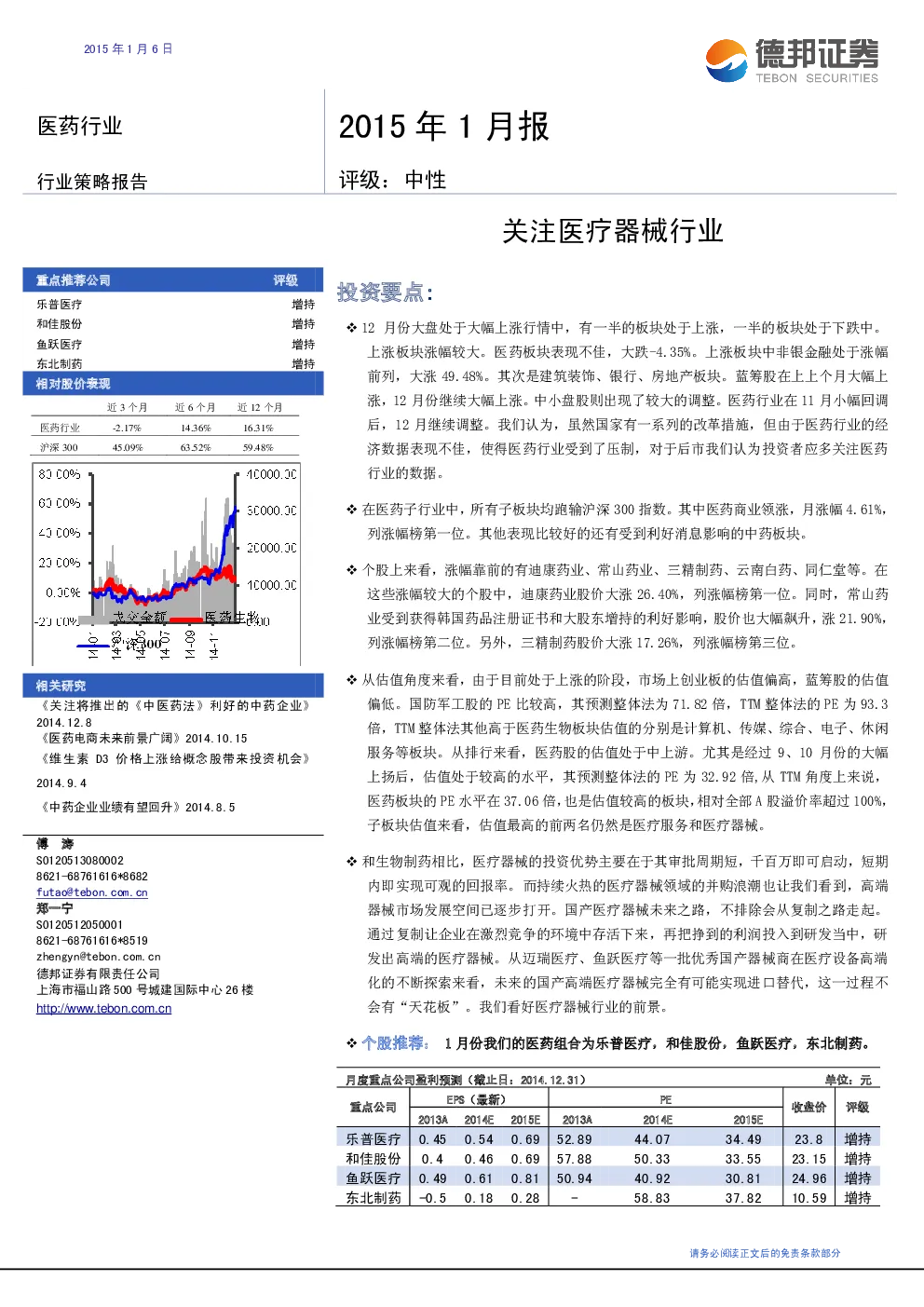The width and height of the screenshot is (924, 1307).
Task: Click the '近 12 个月' column header
Action: click(x=260, y=407)
